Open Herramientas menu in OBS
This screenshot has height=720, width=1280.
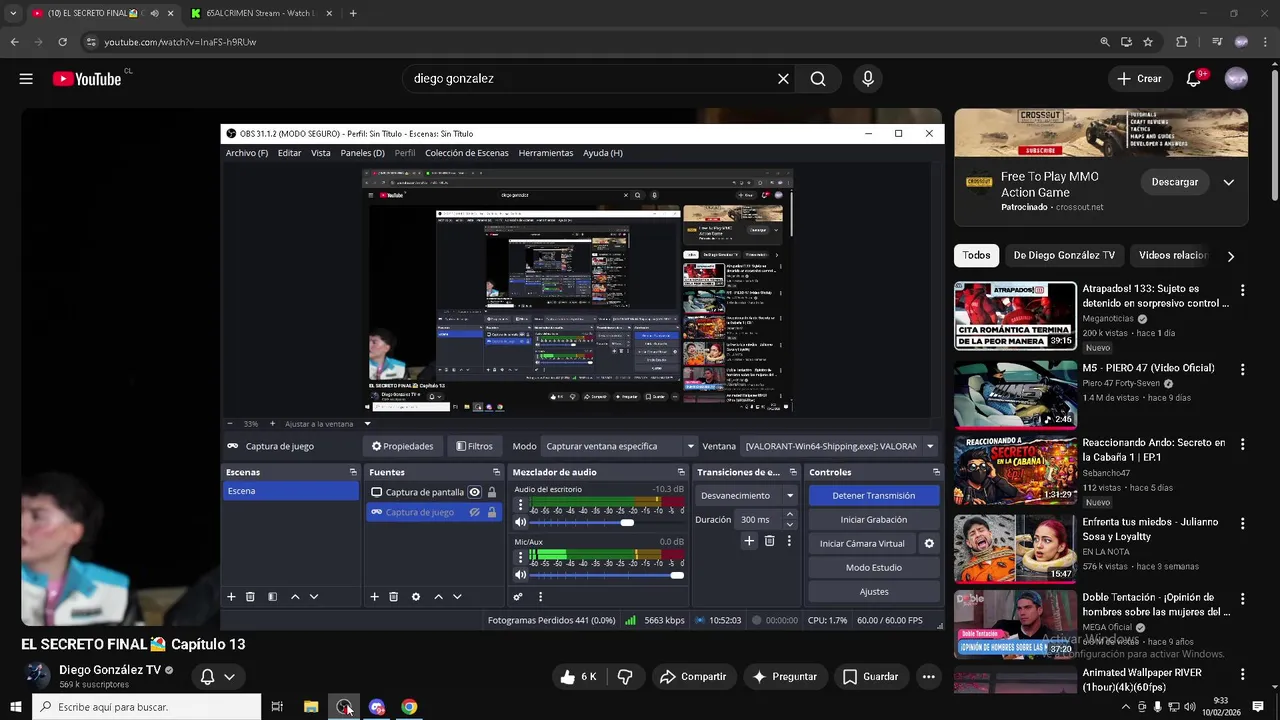point(546,153)
